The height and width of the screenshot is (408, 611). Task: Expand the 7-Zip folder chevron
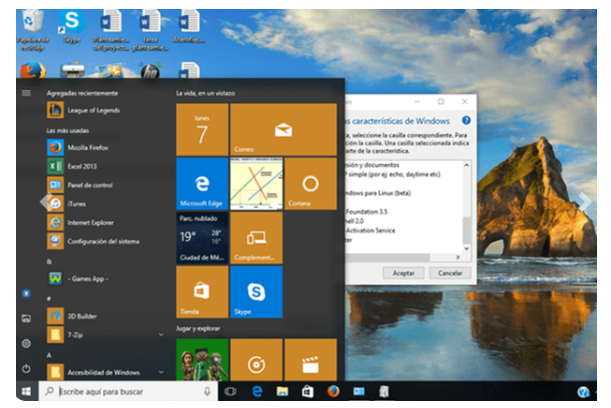tap(161, 332)
